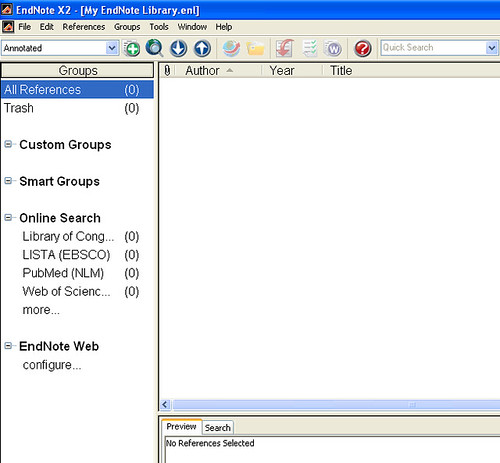The height and width of the screenshot is (463, 500).
Task: Open the Groups menu
Action: 127,27
